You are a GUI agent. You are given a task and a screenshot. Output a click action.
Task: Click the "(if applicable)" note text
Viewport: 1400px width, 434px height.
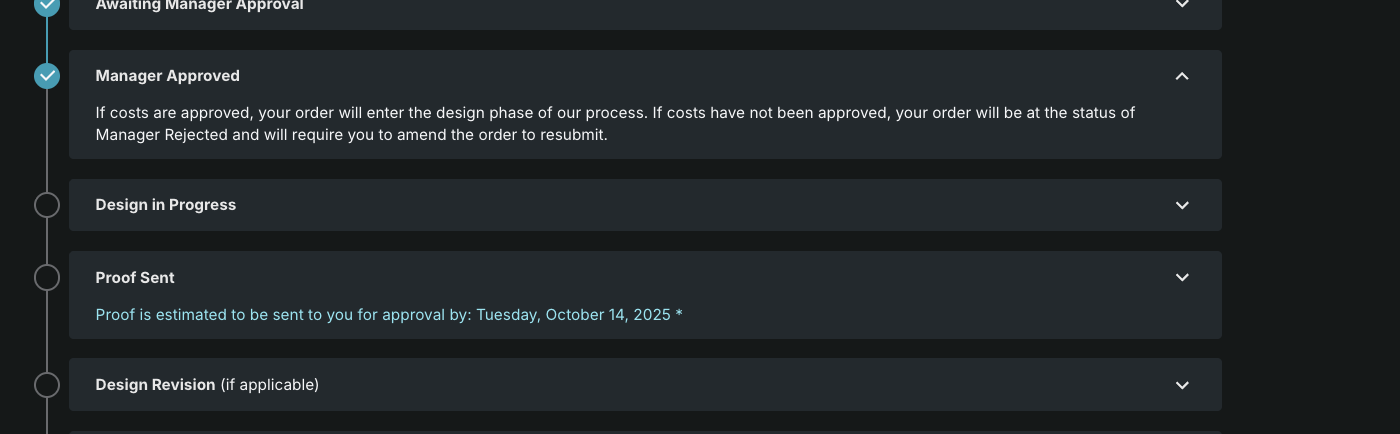pos(270,385)
